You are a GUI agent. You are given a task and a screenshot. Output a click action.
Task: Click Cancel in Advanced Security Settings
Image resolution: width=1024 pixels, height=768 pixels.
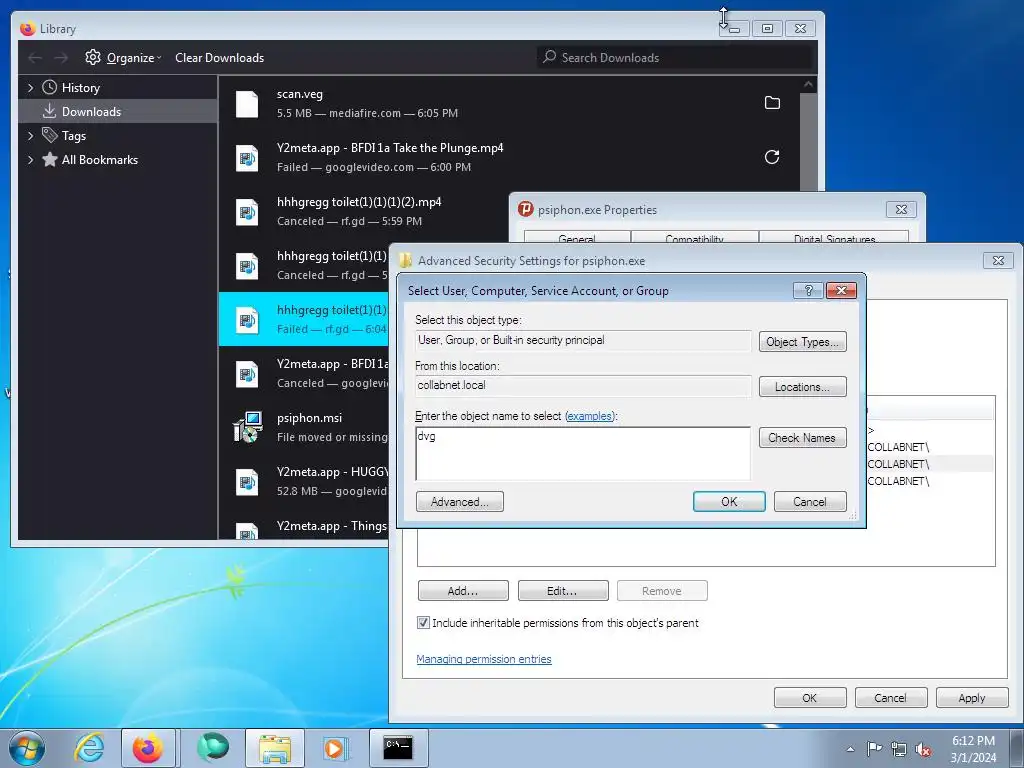point(891,697)
